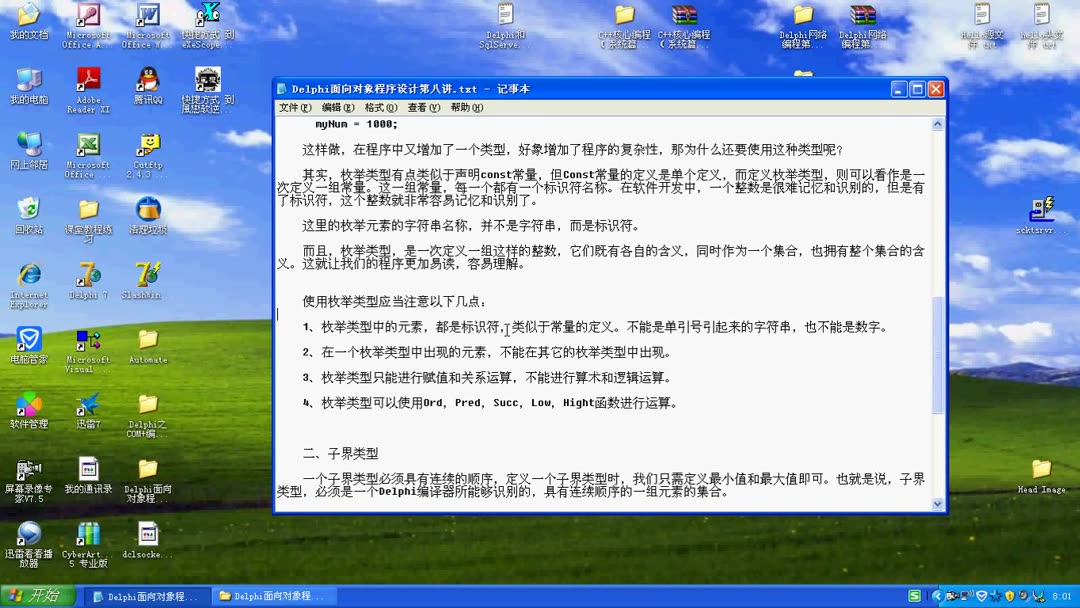Launch Delphi 7 from the desktop

point(88,275)
